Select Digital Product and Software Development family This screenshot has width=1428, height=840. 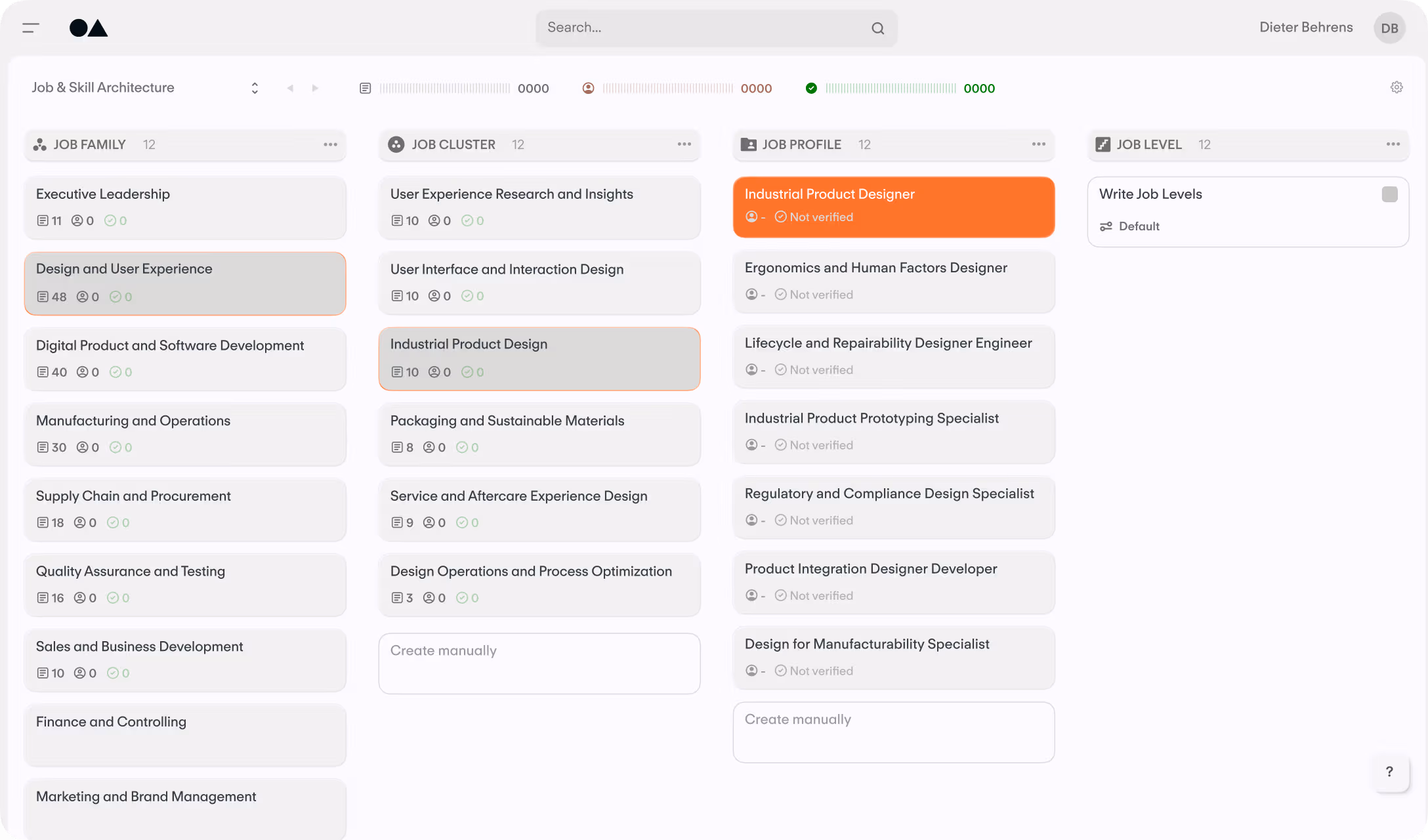click(185, 359)
